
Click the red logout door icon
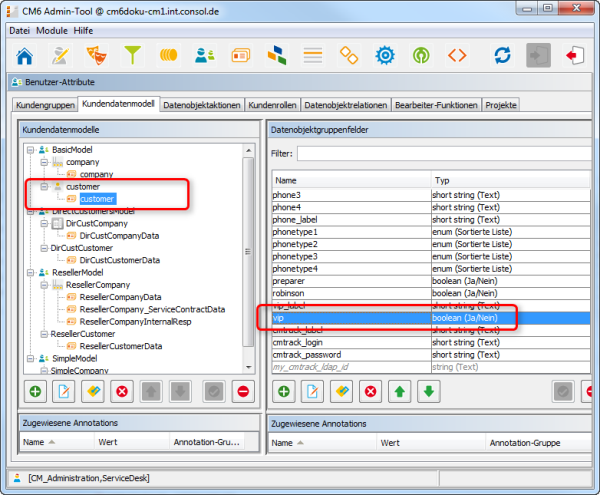[x=576, y=54]
